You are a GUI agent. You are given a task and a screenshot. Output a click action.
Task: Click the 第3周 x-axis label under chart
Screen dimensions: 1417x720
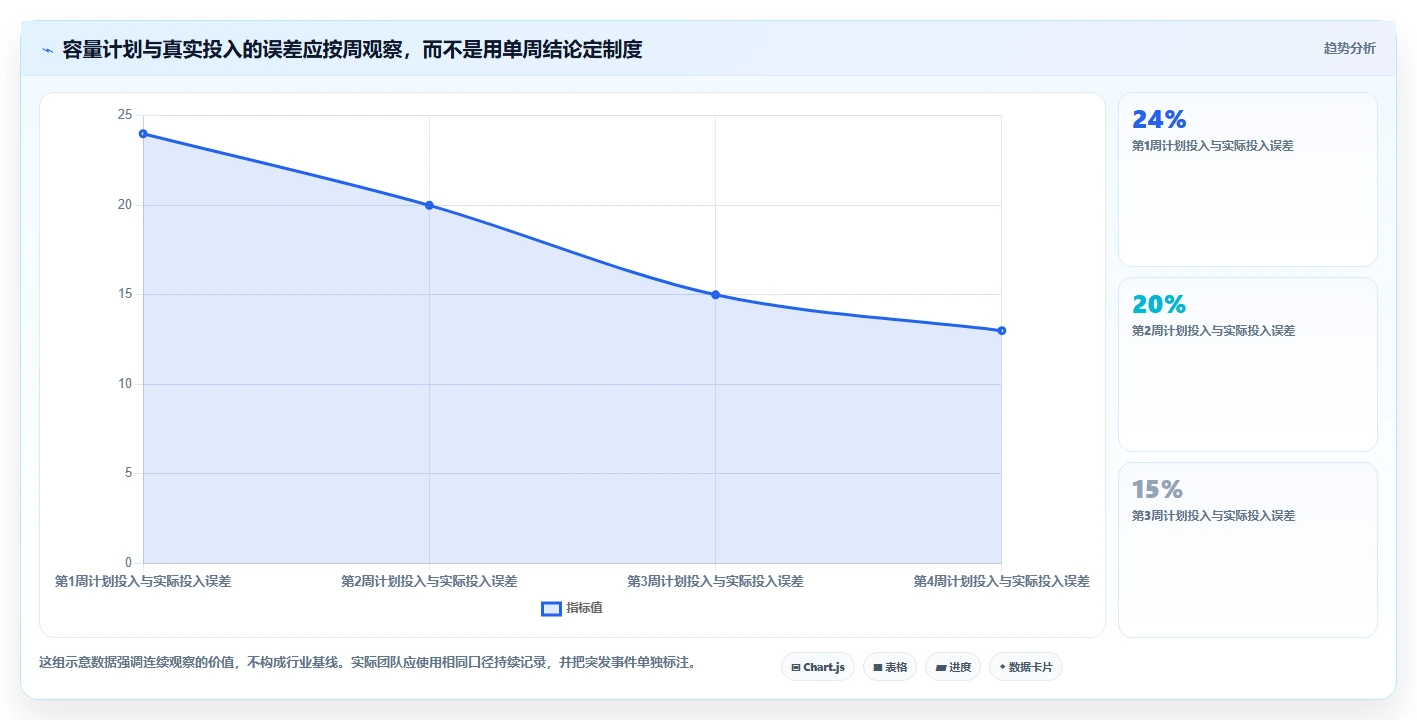click(715, 581)
